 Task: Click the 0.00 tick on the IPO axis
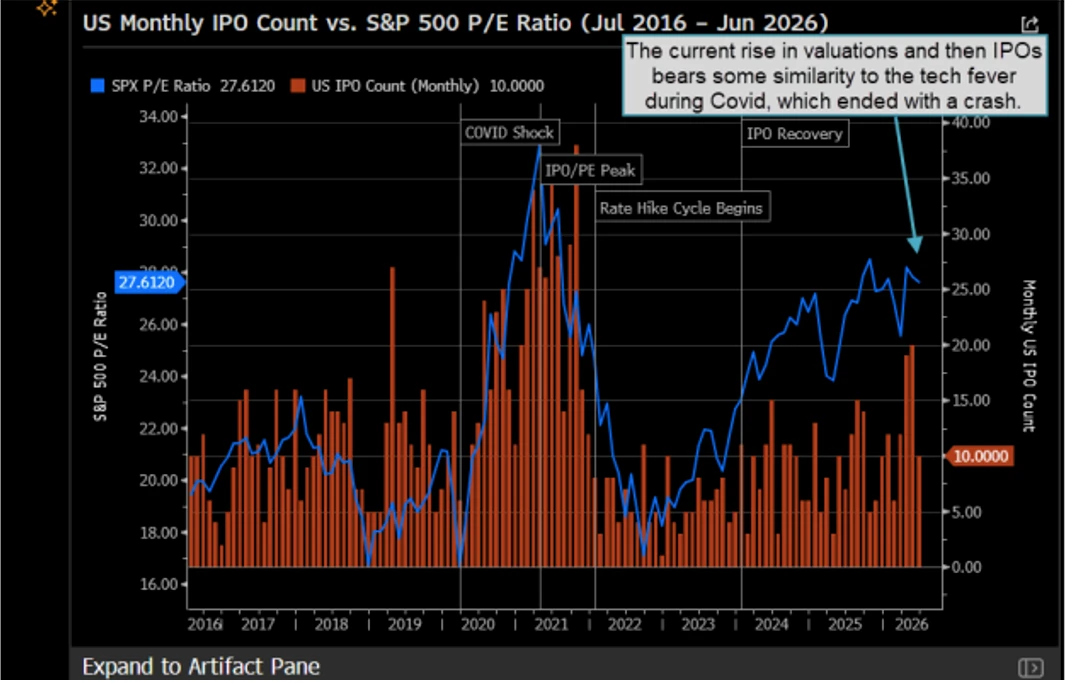coord(967,567)
